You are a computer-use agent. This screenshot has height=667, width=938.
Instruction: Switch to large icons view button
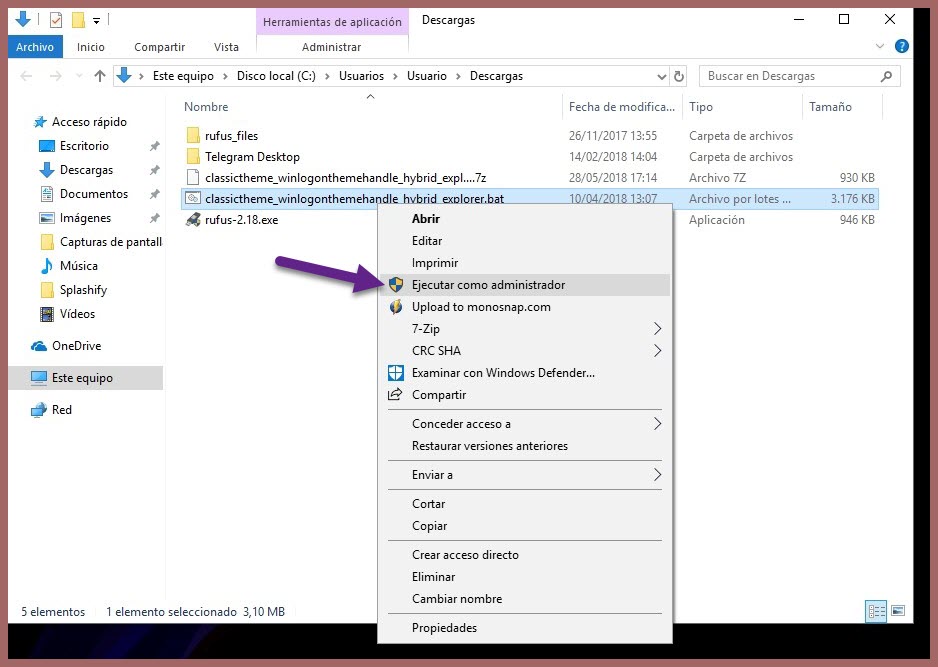coord(898,611)
